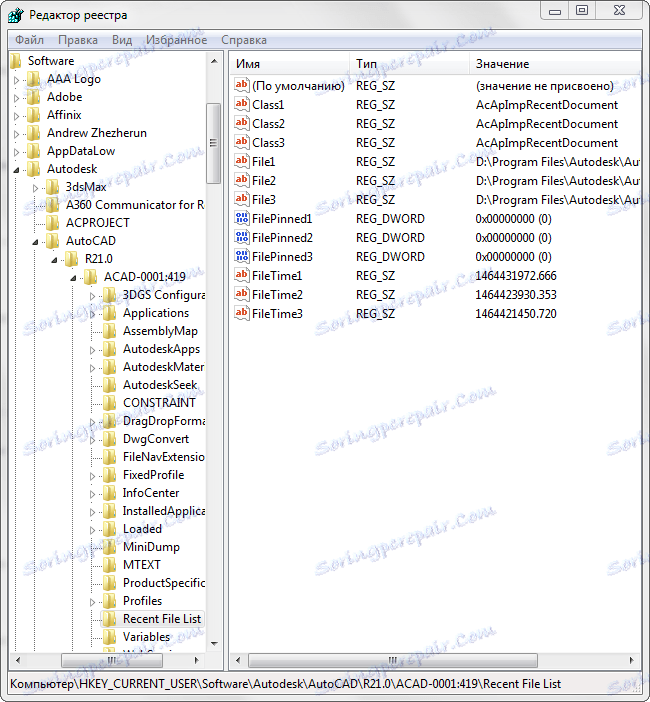Expand the Andrew Zhezherun key
The height and width of the screenshot is (702, 650).
point(17,133)
